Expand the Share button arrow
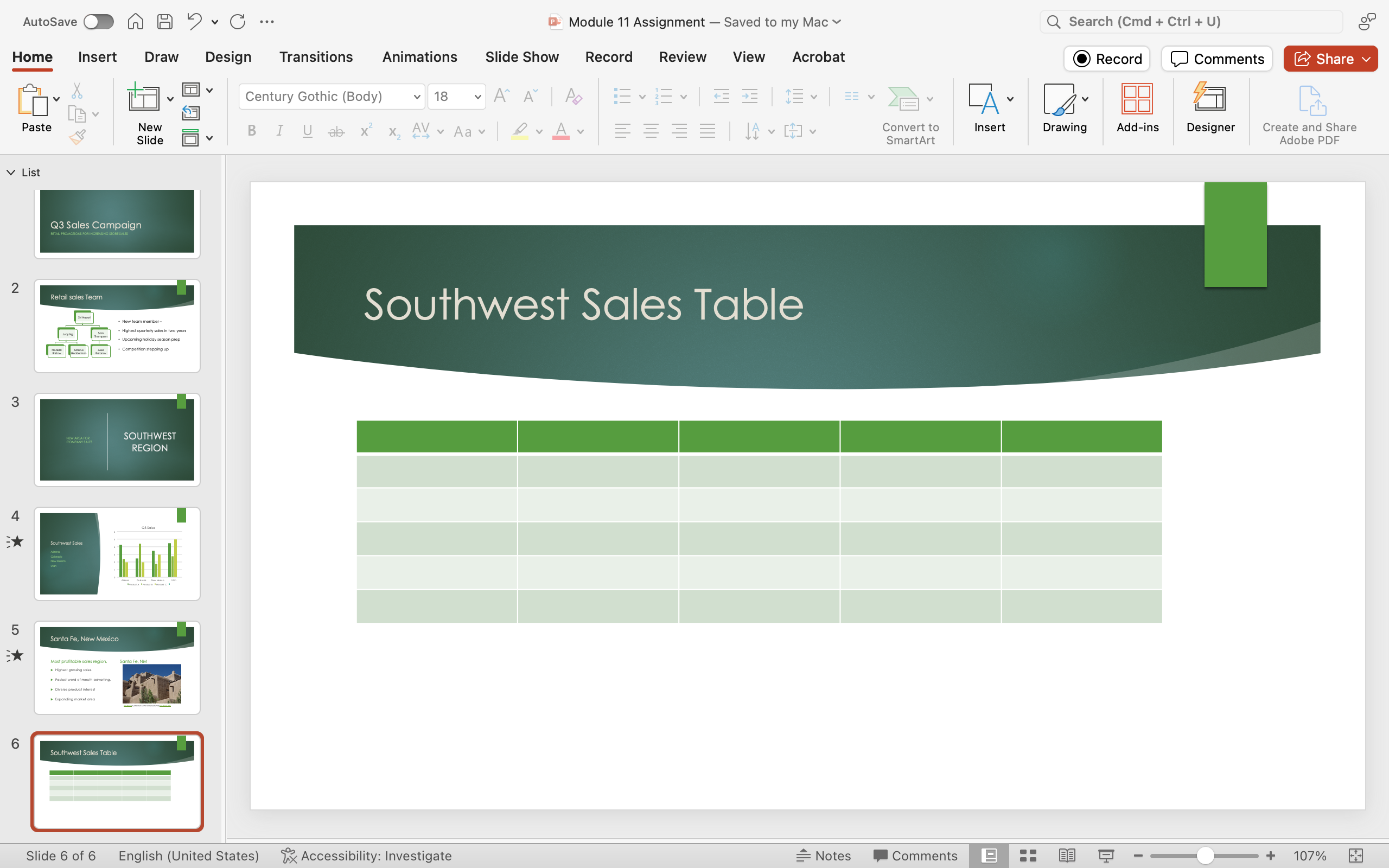The image size is (1389, 868). pos(1367,59)
